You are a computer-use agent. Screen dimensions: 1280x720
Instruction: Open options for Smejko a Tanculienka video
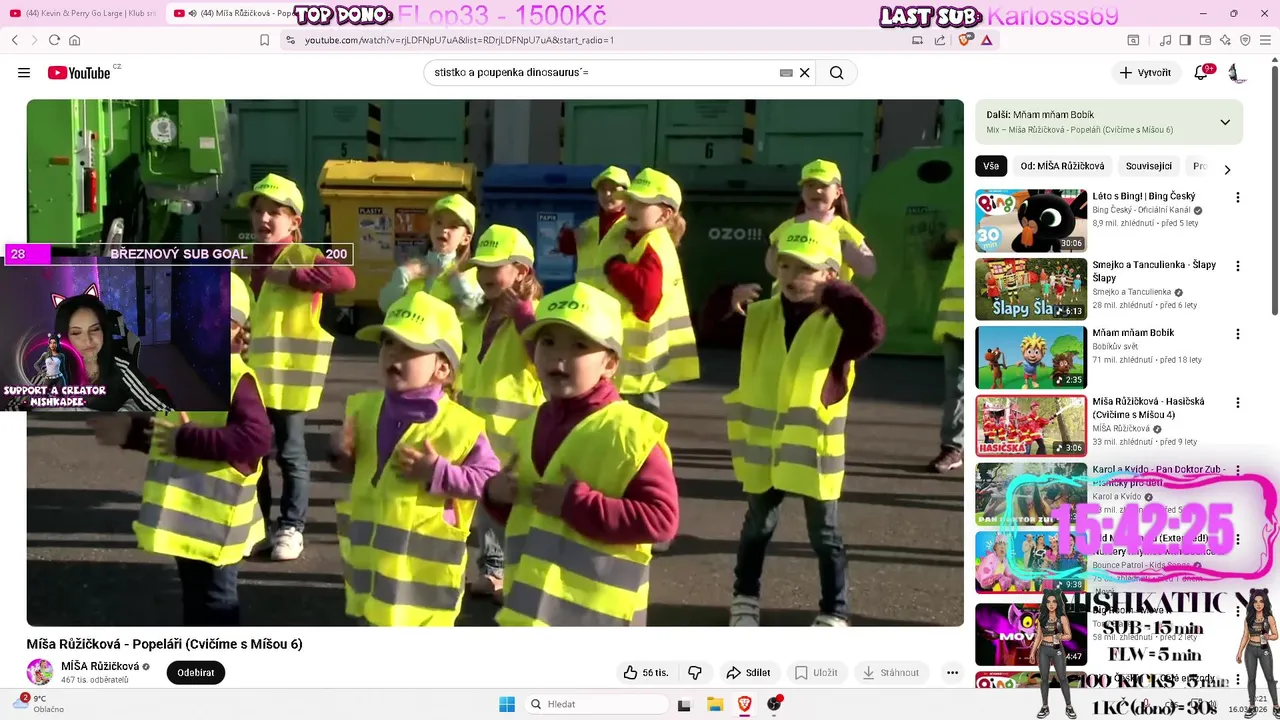(1237, 266)
